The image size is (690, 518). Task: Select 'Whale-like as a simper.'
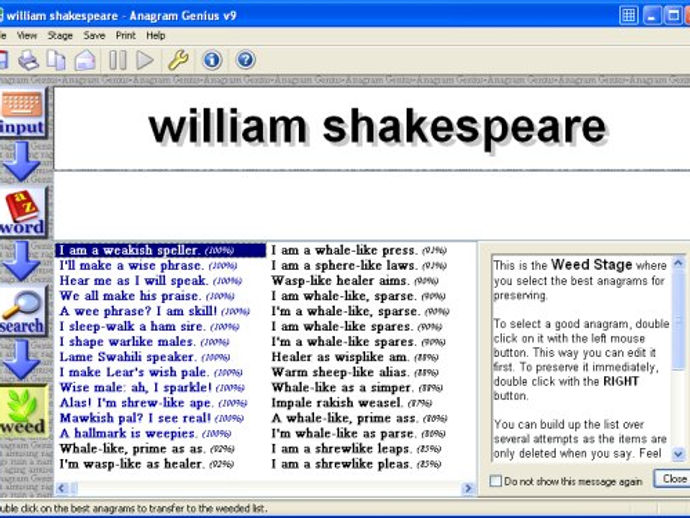click(x=357, y=388)
